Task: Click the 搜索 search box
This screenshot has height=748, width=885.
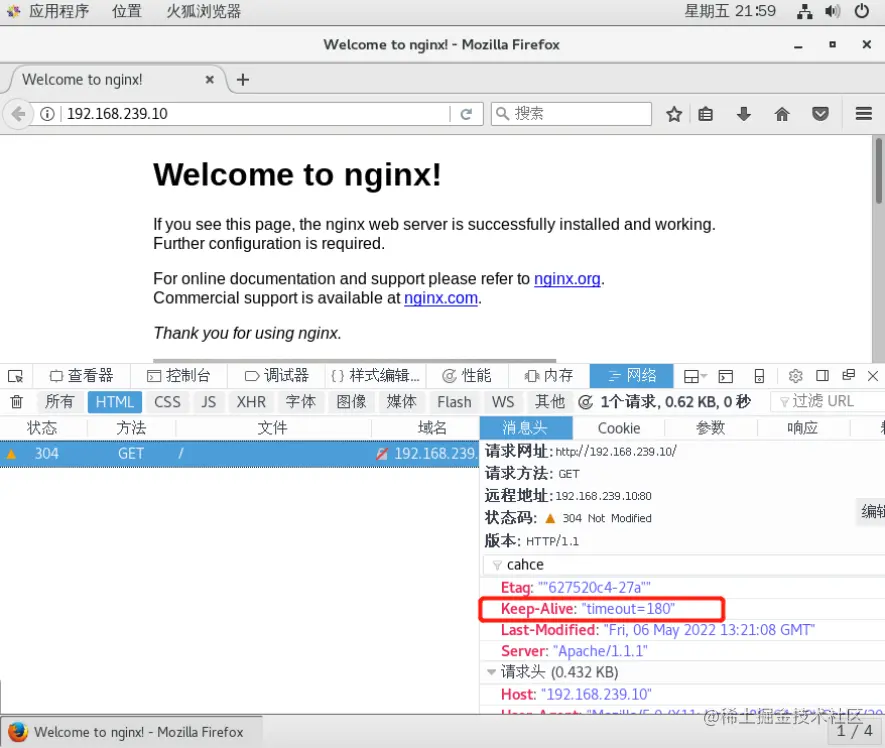Action: tap(571, 114)
